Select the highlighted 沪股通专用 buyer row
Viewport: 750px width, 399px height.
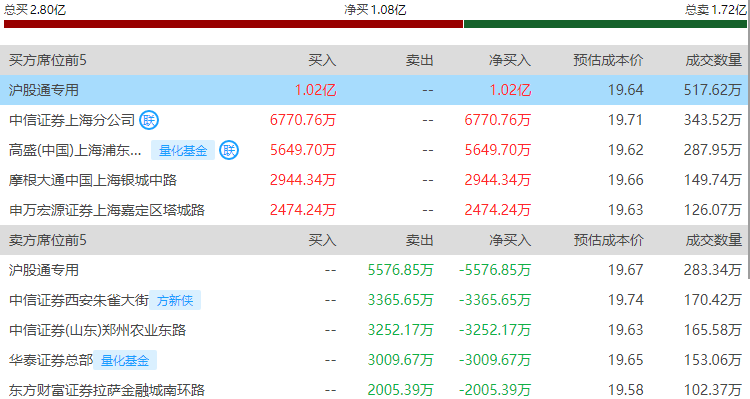[x=375, y=90]
